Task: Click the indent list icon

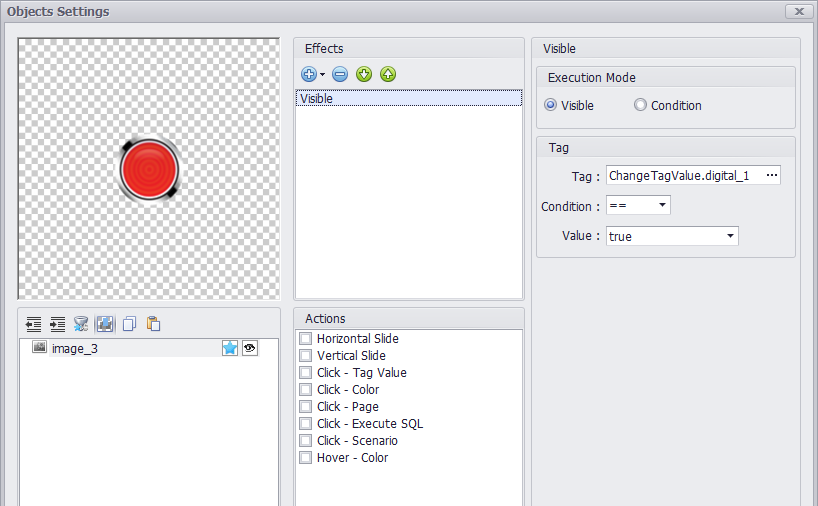Action: pos(57,324)
